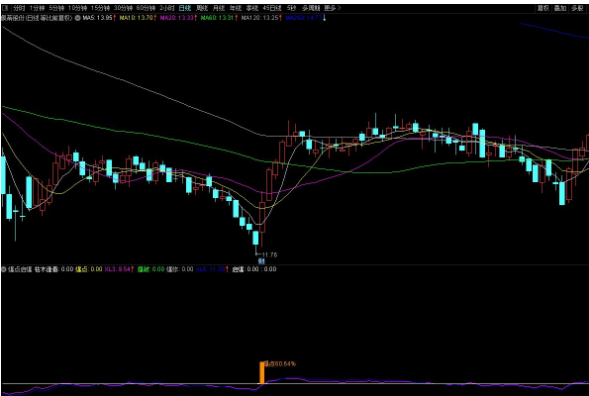Click the stock name chart title label
The width and height of the screenshot is (589, 396).
[x=37, y=18]
